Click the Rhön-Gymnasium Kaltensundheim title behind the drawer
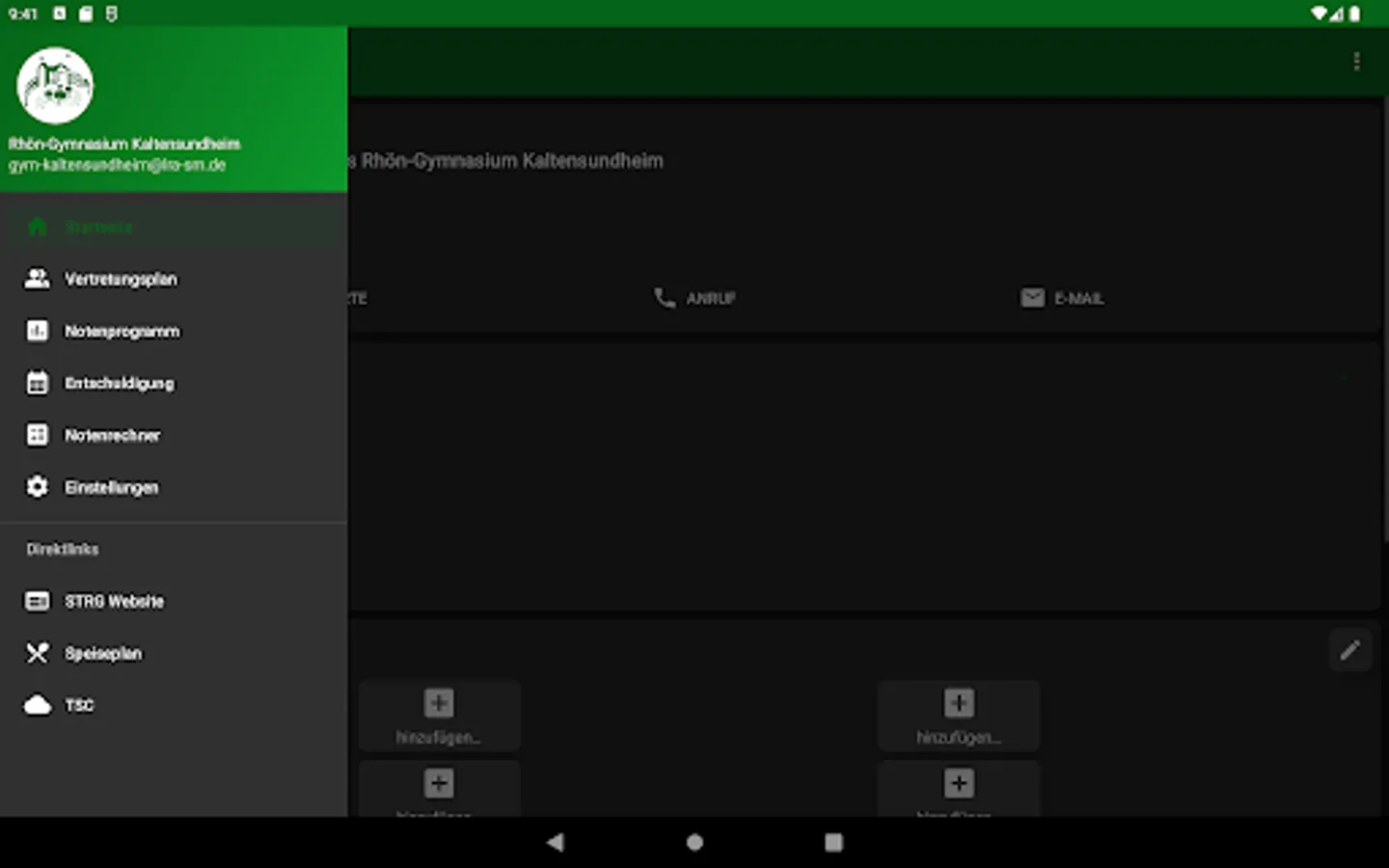 [x=512, y=161]
